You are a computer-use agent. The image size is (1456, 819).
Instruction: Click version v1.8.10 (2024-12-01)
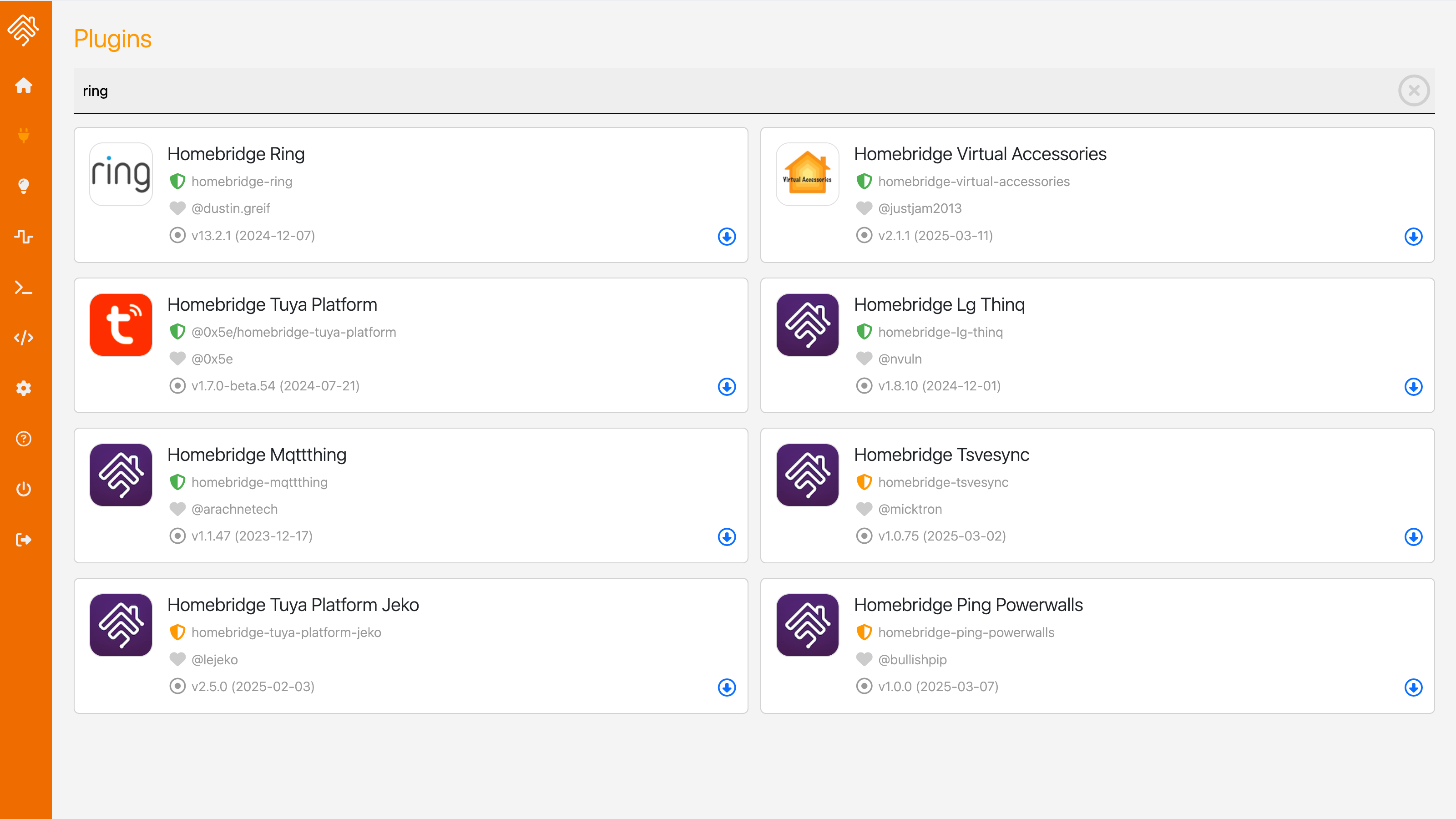940,386
